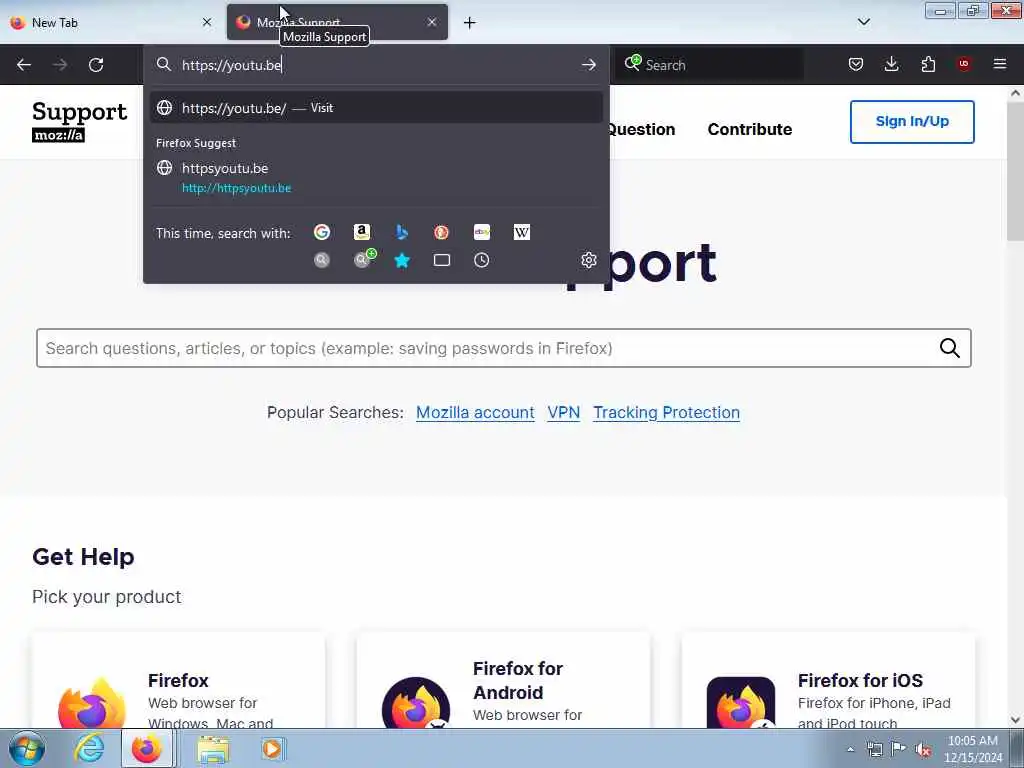Show hidden system tray icons
Viewport: 1024px width, 768px height.
coord(850,749)
